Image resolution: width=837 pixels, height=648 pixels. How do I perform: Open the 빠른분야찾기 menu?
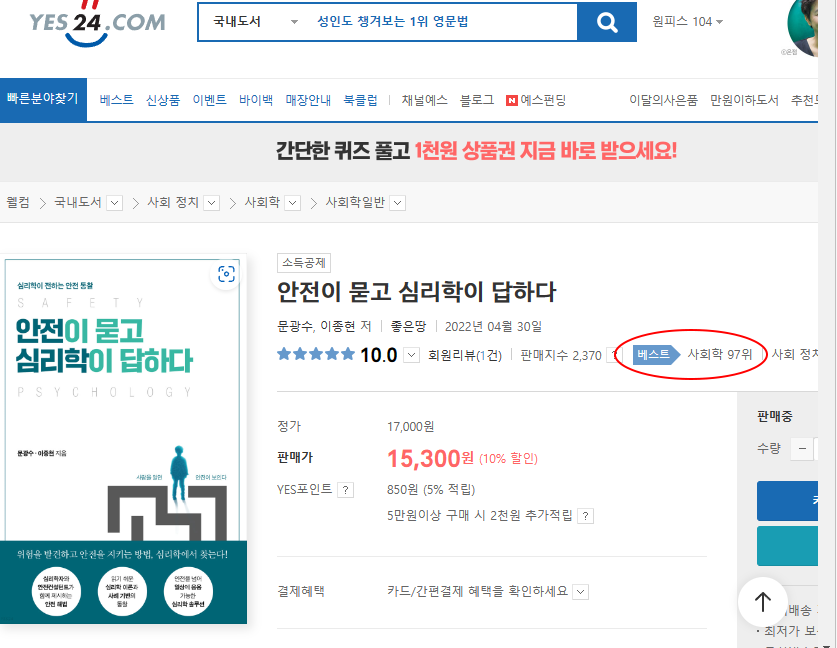tap(43, 99)
